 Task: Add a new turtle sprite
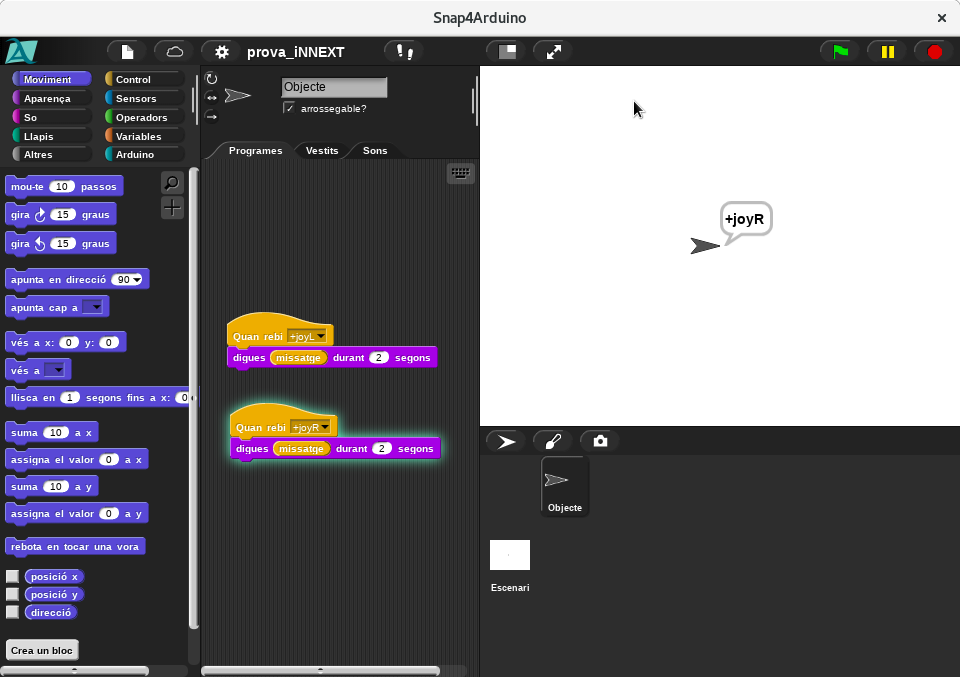[x=506, y=441]
